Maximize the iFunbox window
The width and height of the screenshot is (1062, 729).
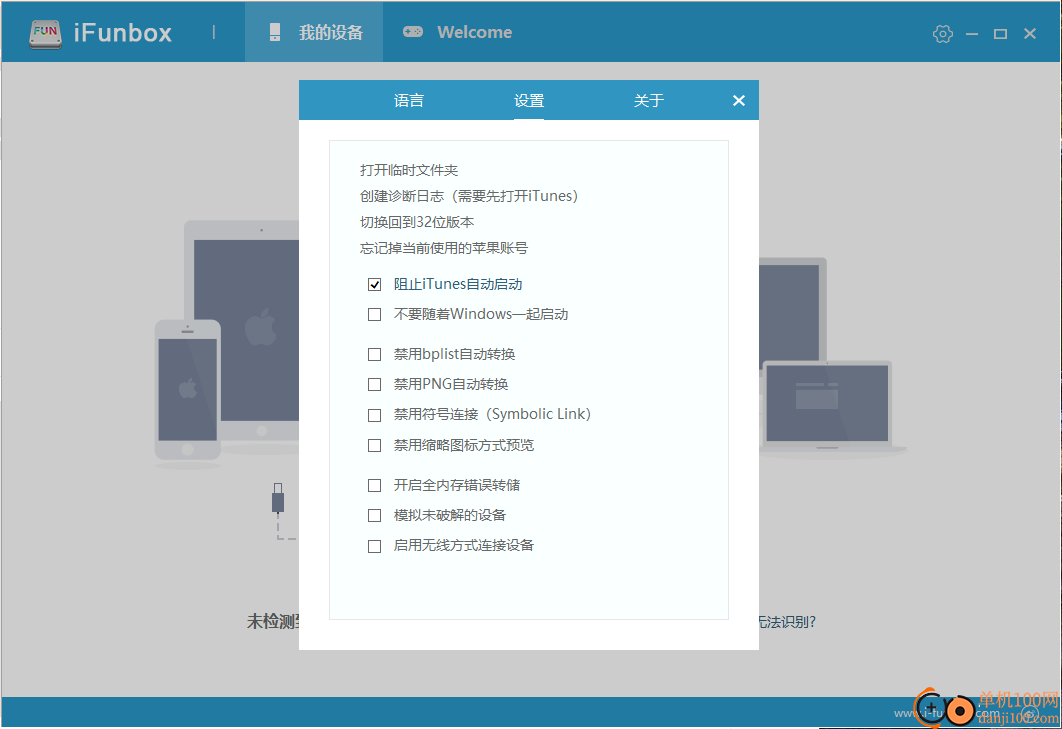click(x=1000, y=33)
